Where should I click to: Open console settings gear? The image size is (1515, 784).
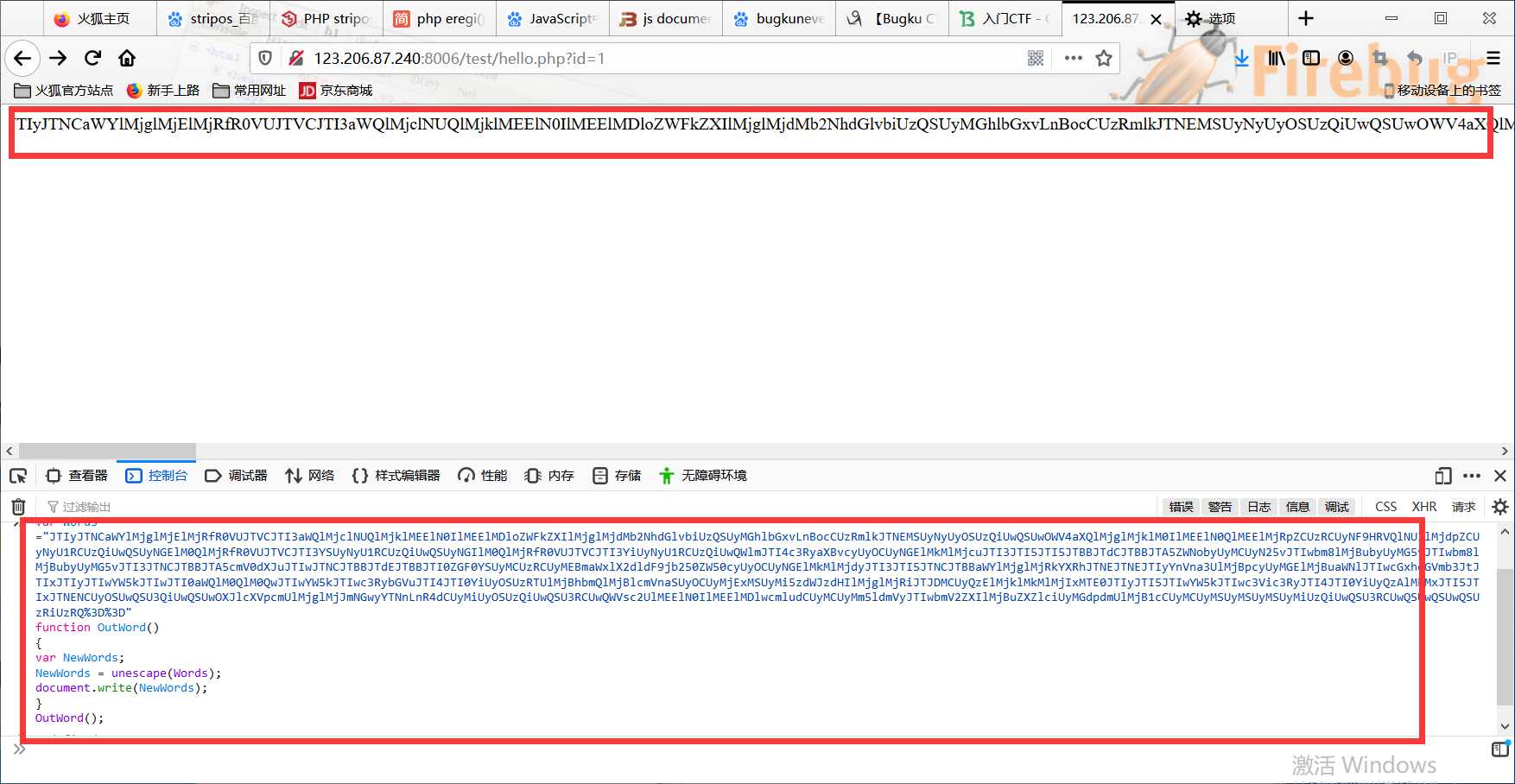[1500, 507]
